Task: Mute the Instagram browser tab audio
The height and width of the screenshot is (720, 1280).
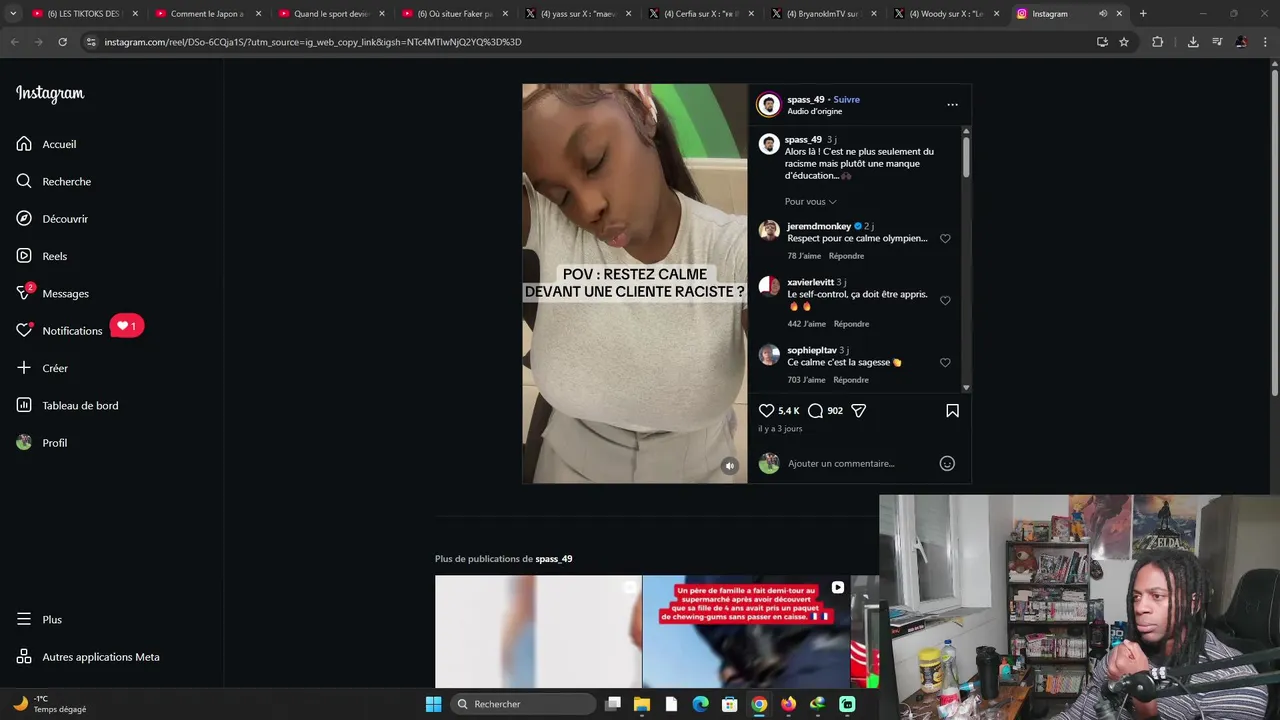Action: pyautogui.click(x=1103, y=14)
